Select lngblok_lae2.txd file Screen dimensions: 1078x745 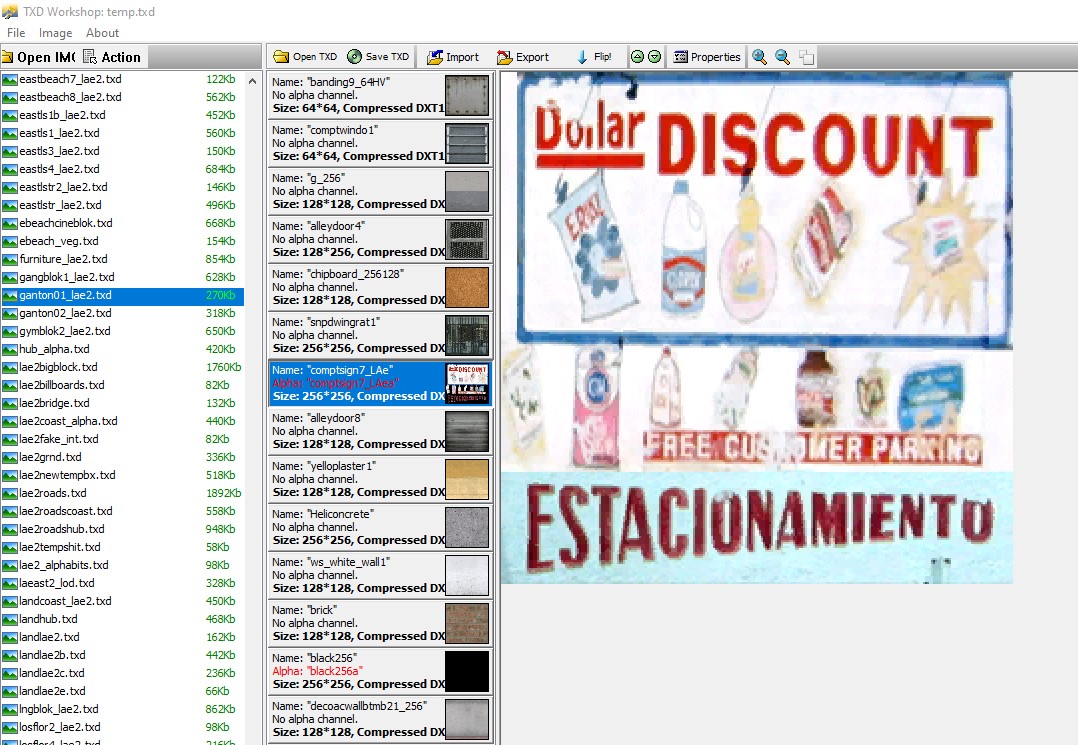point(122,709)
